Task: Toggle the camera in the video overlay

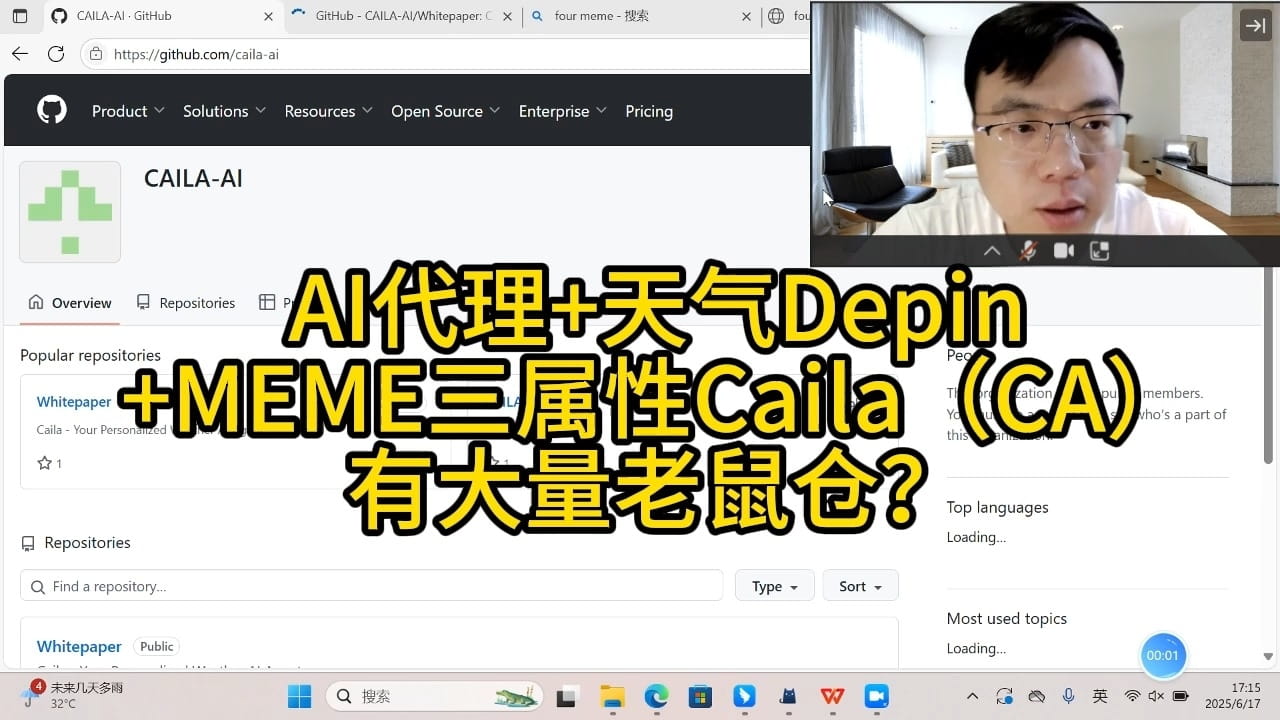Action: click(x=1063, y=250)
